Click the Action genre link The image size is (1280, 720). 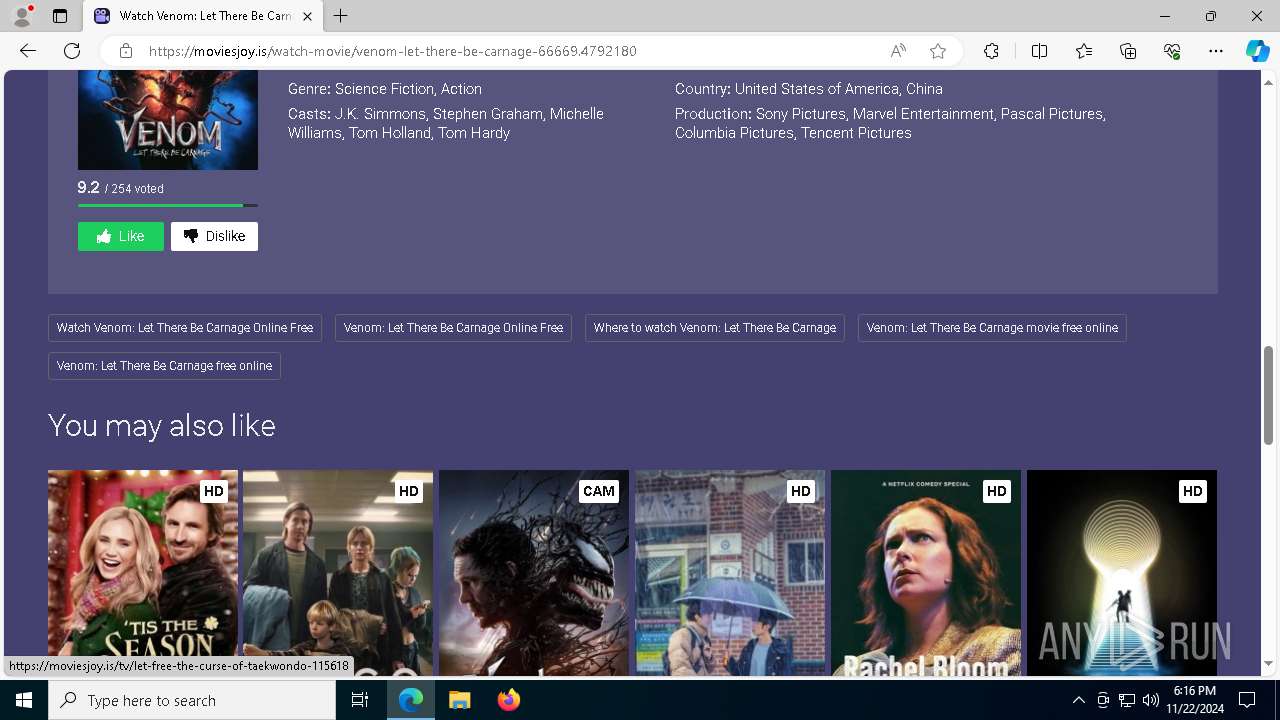pyautogui.click(x=461, y=89)
